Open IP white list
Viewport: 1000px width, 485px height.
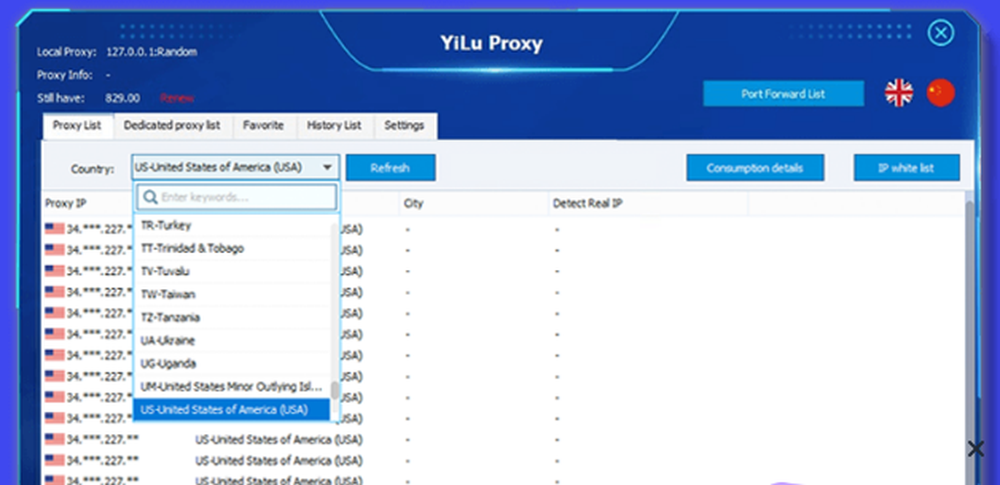[x=906, y=168]
